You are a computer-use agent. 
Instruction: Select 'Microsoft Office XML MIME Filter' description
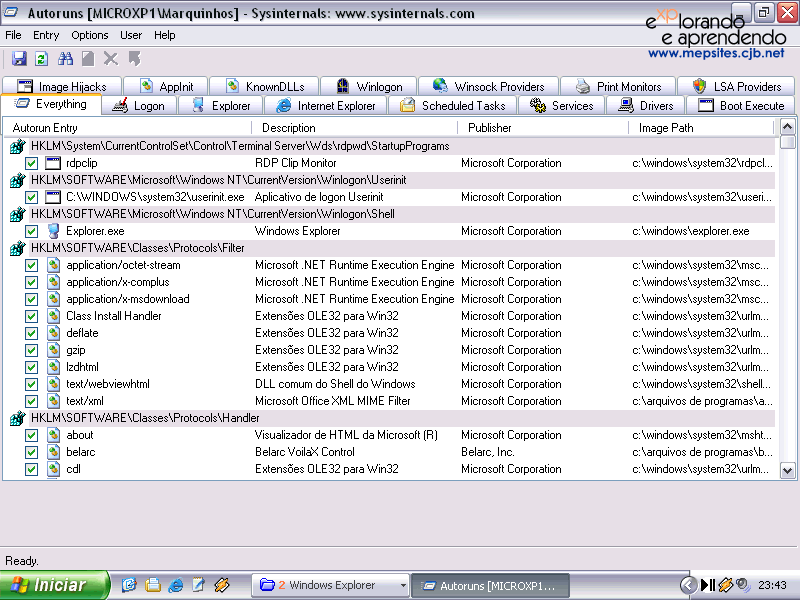coord(333,401)
